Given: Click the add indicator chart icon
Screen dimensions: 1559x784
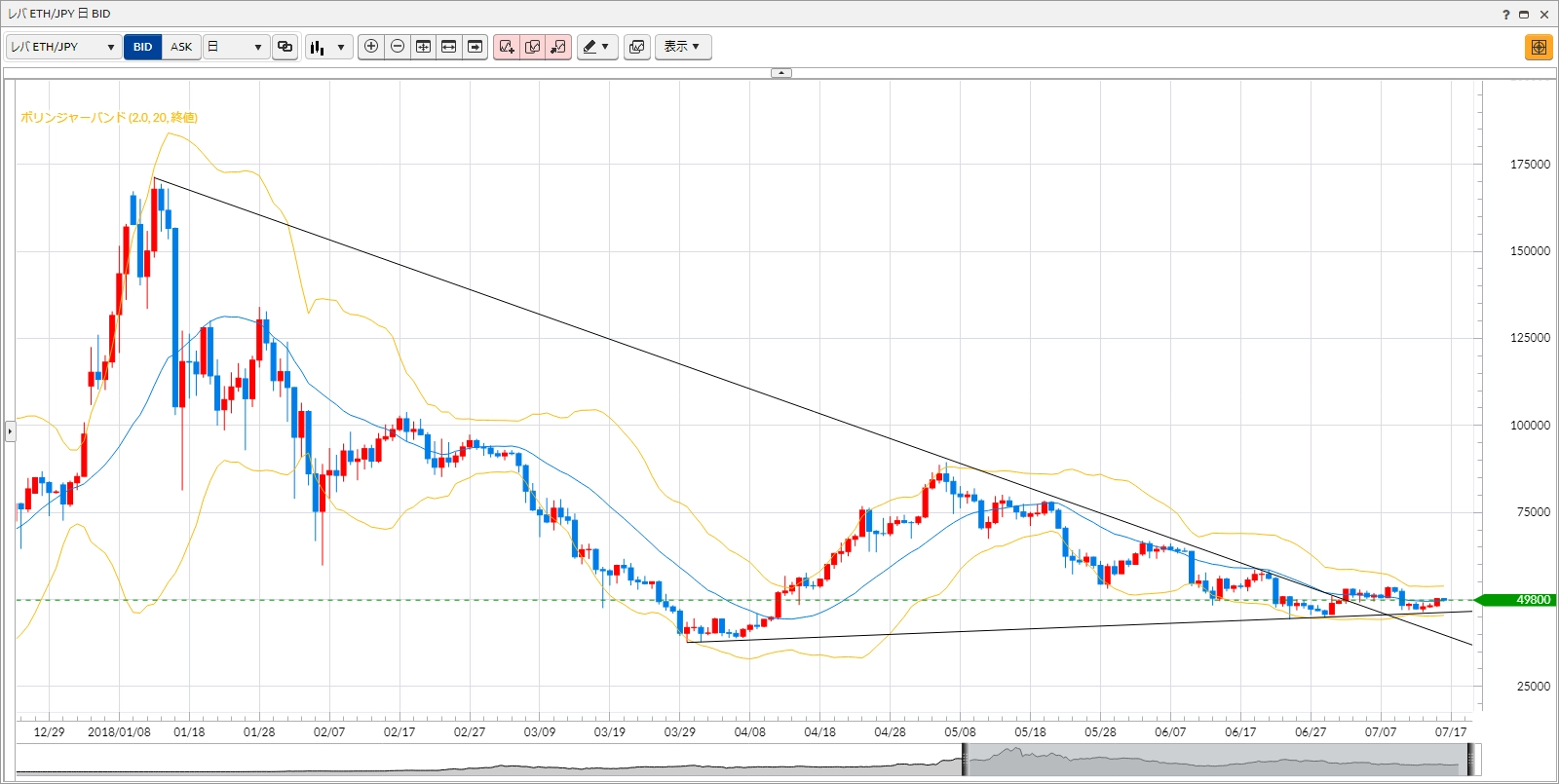Looking at the screenshot, I should click(506, 47).
